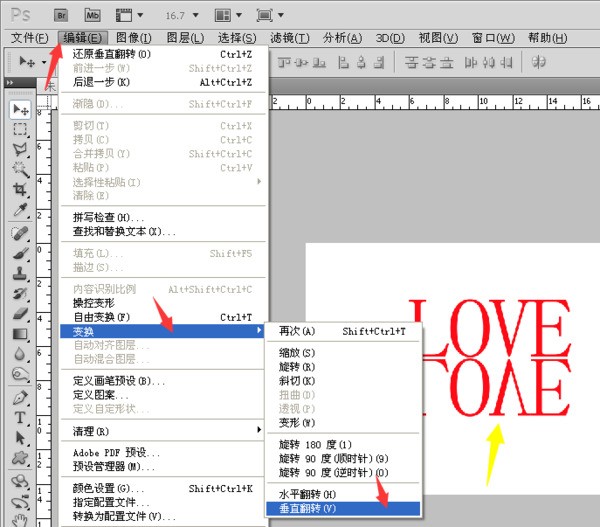Select the Eraser tool

(x=20, y=313)
